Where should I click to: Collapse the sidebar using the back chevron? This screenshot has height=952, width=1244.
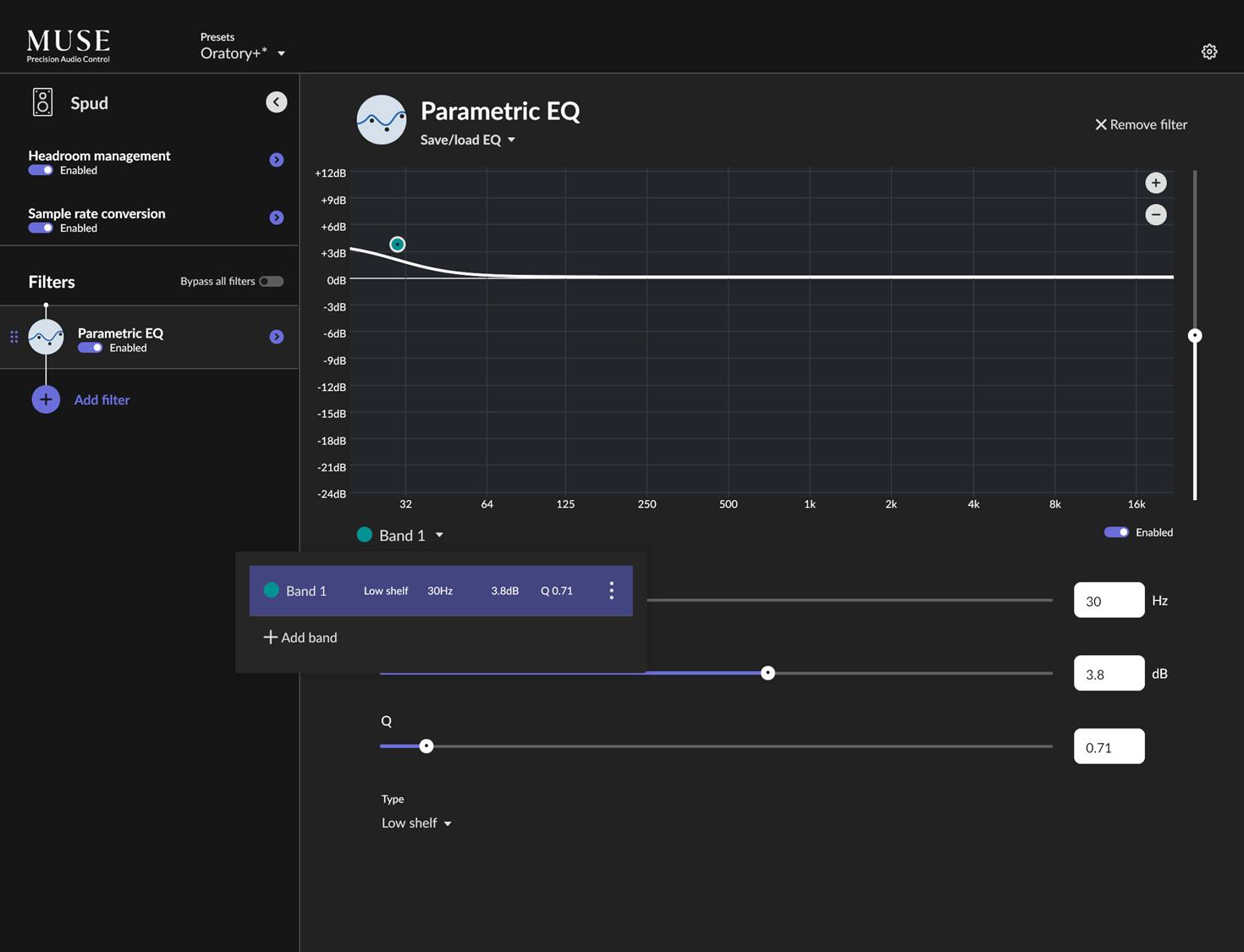[x=276, y=102]
